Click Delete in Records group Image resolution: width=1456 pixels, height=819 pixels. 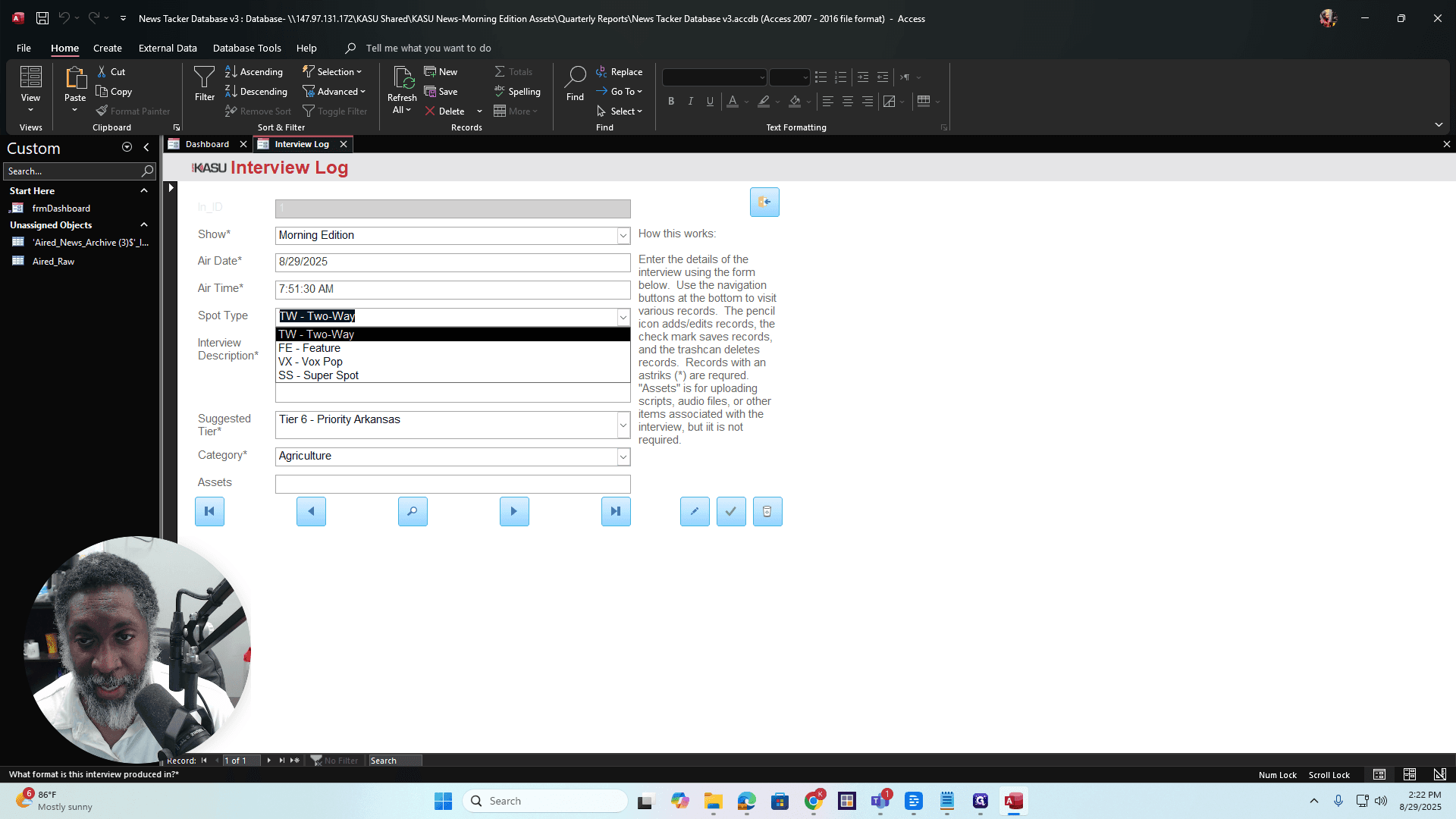tap(445, 111)
